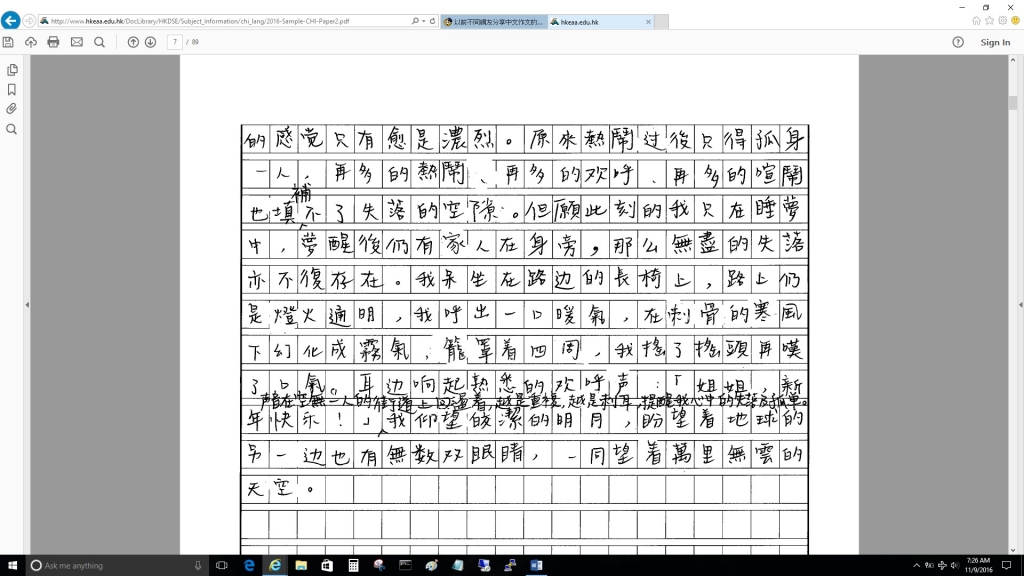This screenshot has width=1024, height=576.
Task: Switch to the first Chinese-titled browser tab
Action: (x=492, y=21)
